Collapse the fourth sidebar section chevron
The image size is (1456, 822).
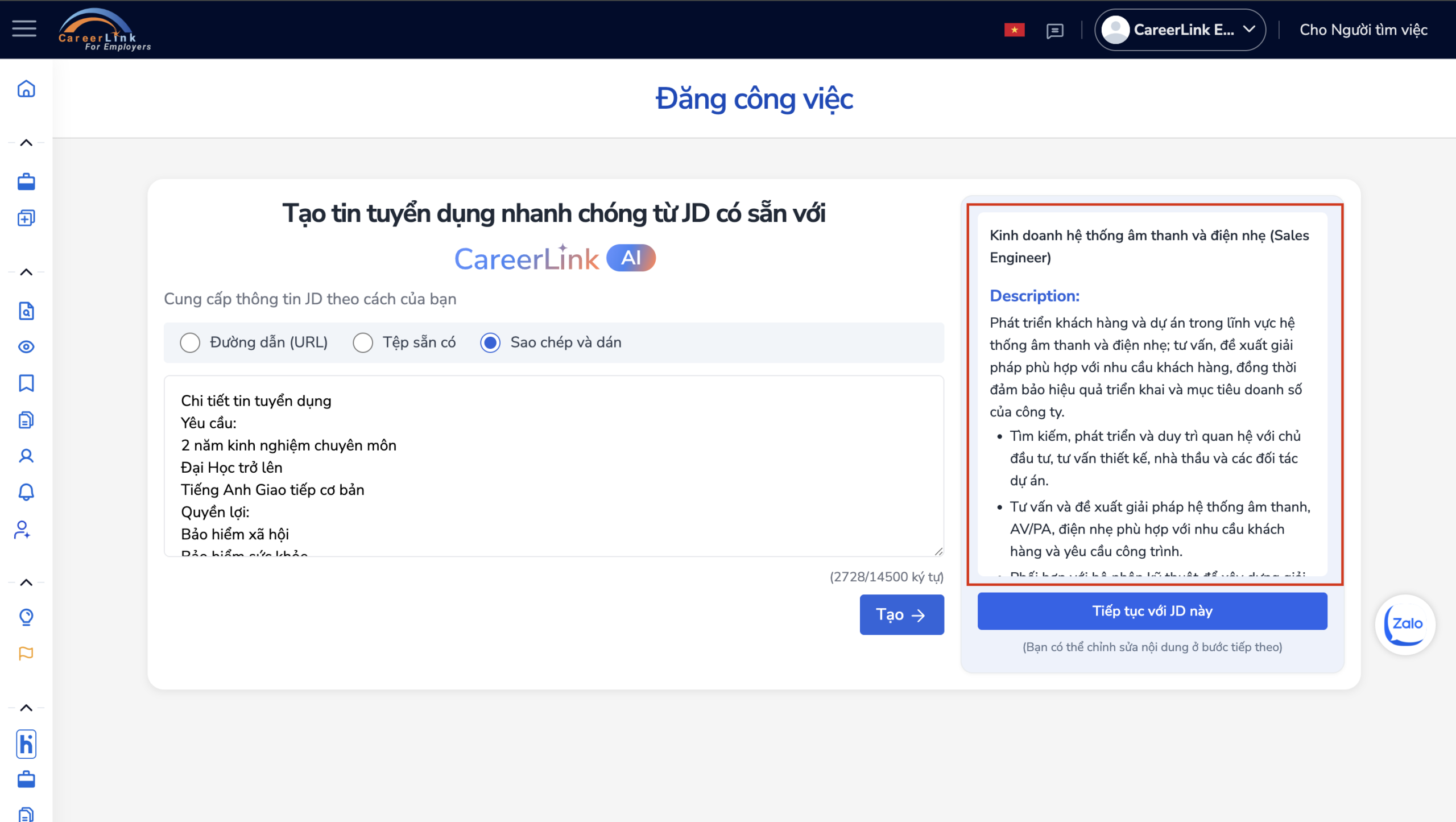click(x=26, y=708)
